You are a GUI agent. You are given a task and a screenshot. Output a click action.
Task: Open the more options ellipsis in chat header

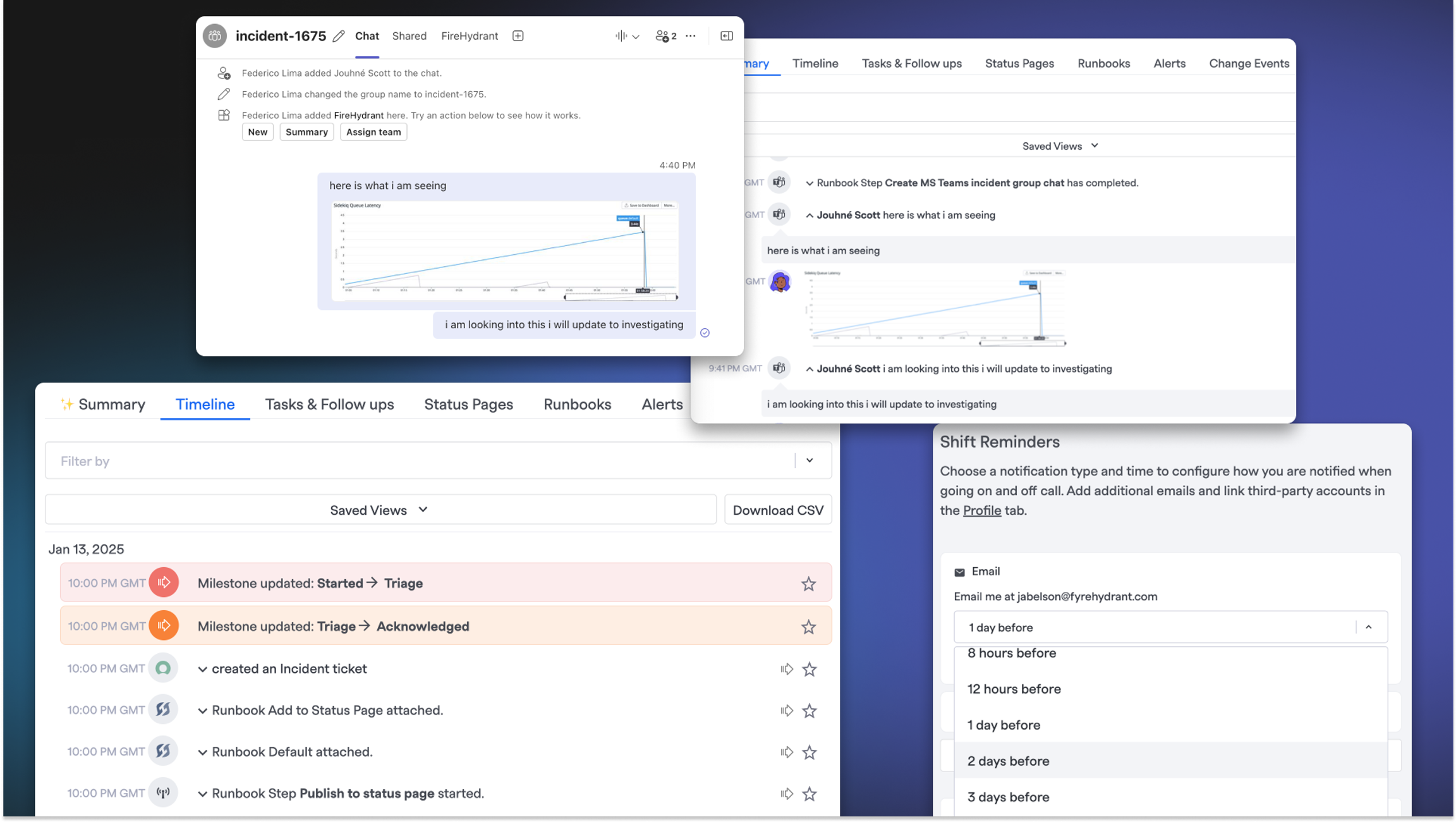(x=691, y=36)
